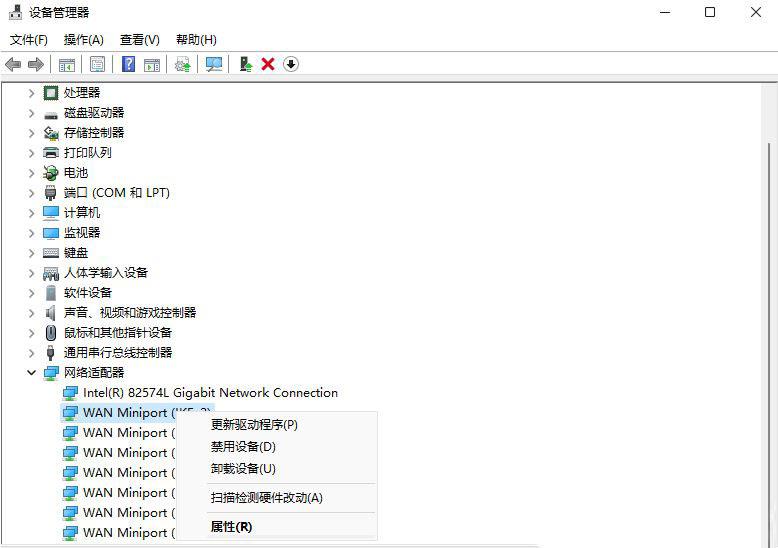Open the 操作(A) menu

pos(83,40)
